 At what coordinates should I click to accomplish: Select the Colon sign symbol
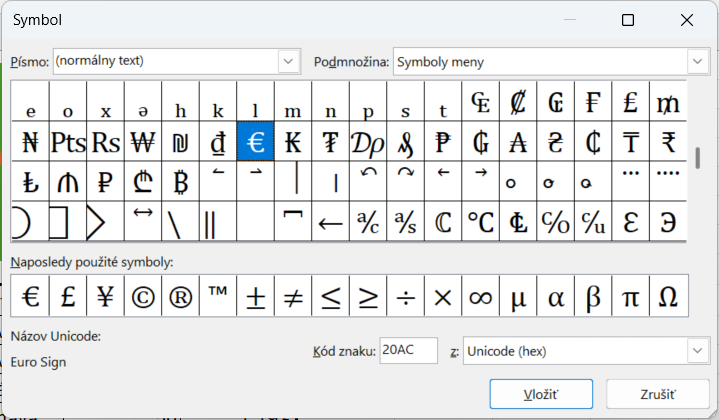pyautogui.click(x=519, y=101)
